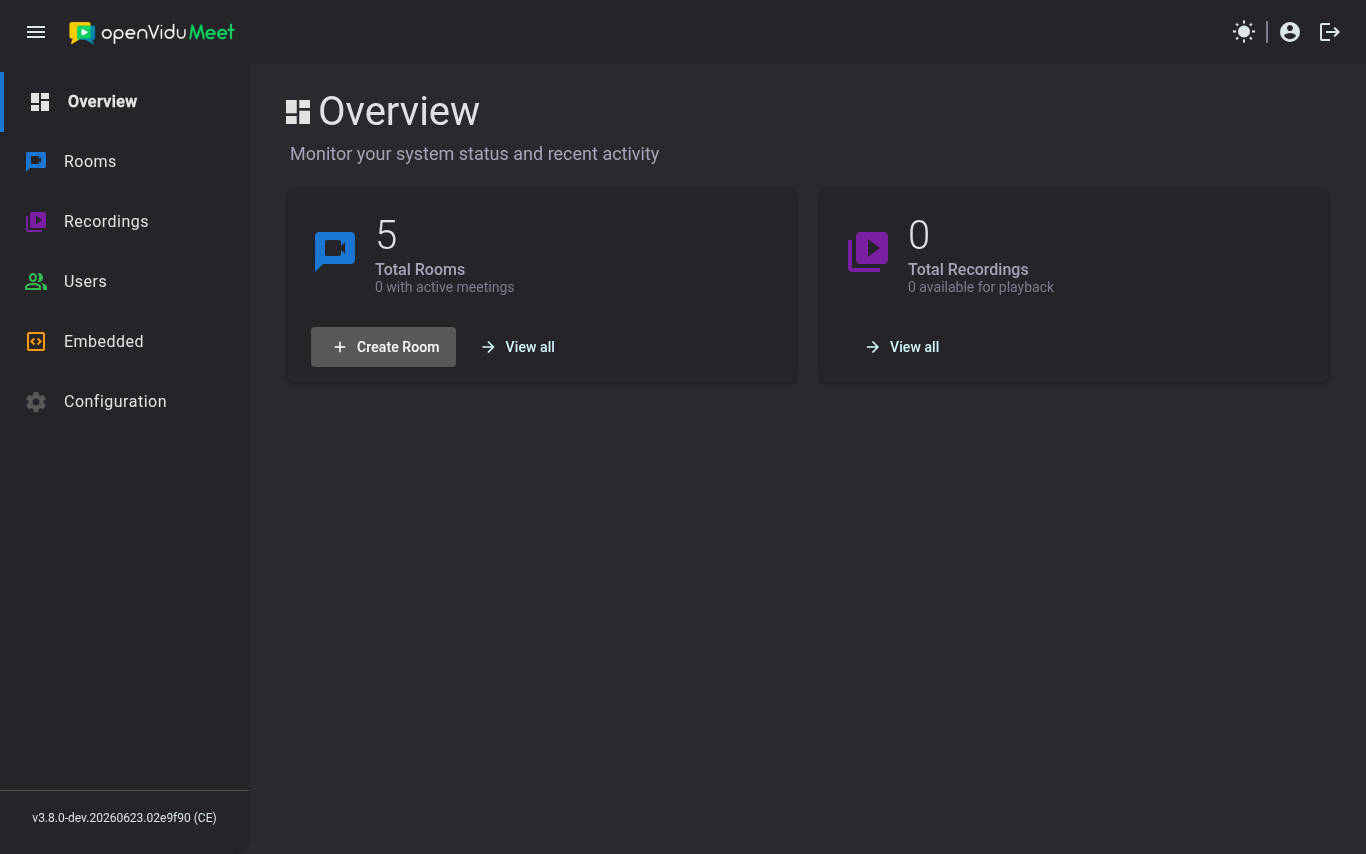Click the dashboard icon beside Overview heading
Image resolution: width=1366 pixels, height=854 pixels.
tap(298, 112)
